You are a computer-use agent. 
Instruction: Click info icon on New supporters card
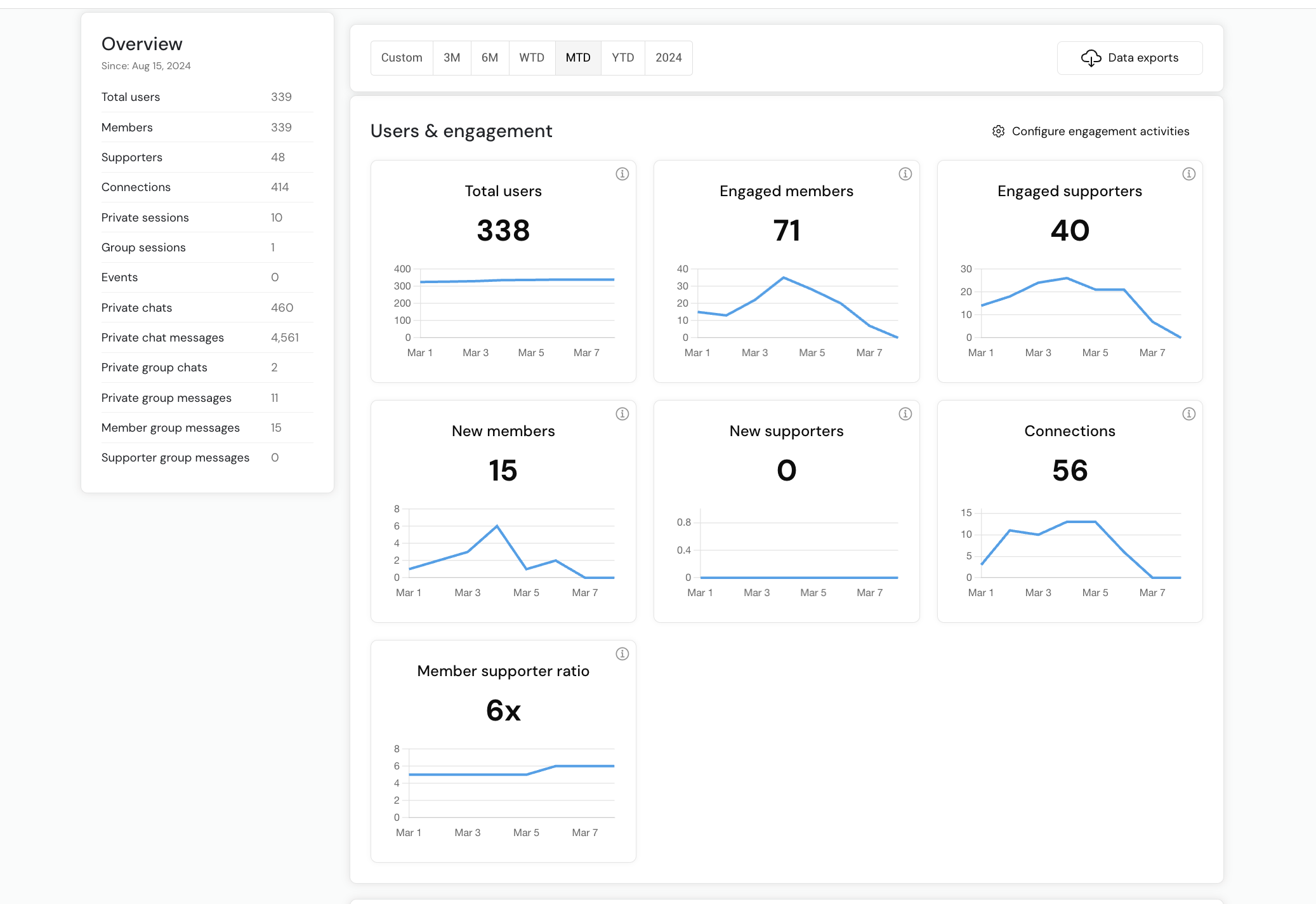coord(905,414)
